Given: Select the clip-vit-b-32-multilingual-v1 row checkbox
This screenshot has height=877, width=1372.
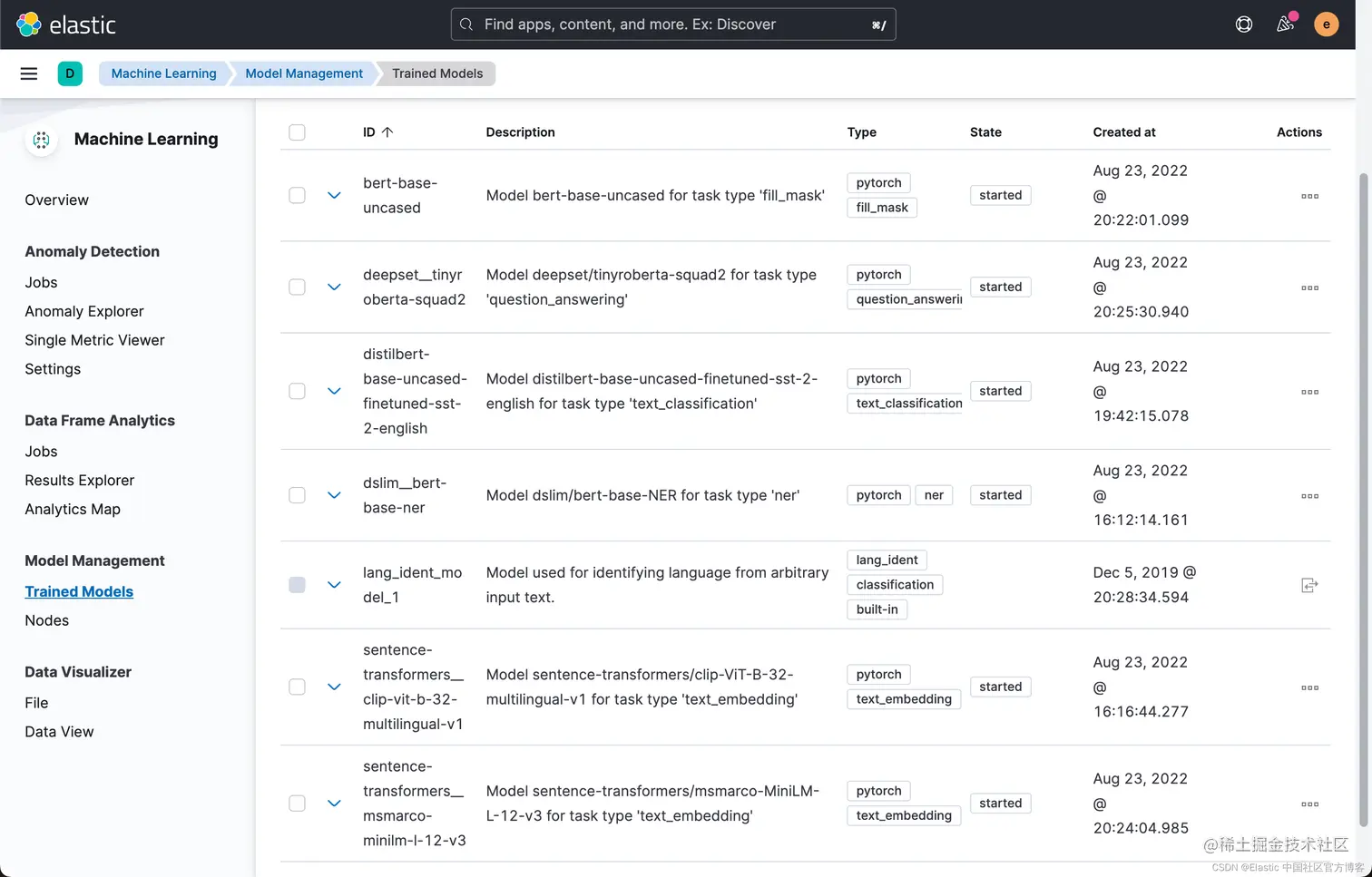Looking at the screenshot, I should [x=297, y=687].
